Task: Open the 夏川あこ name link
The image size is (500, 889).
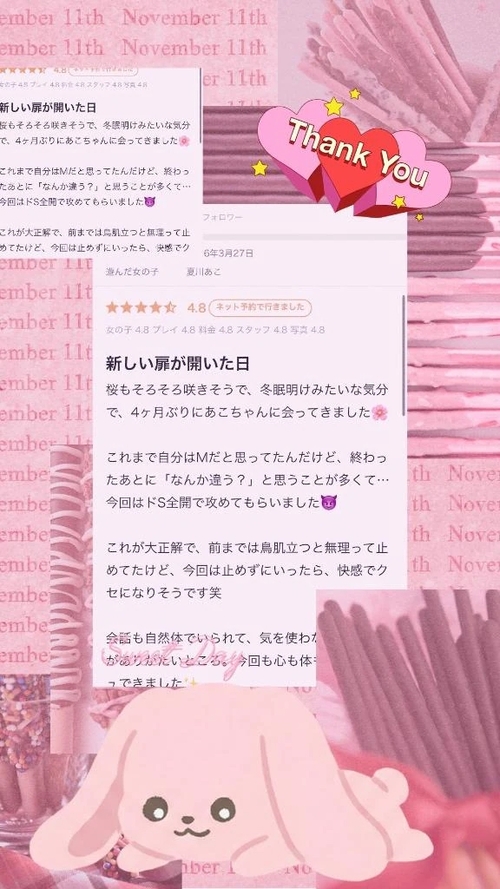Action: [x=204, y=272]
